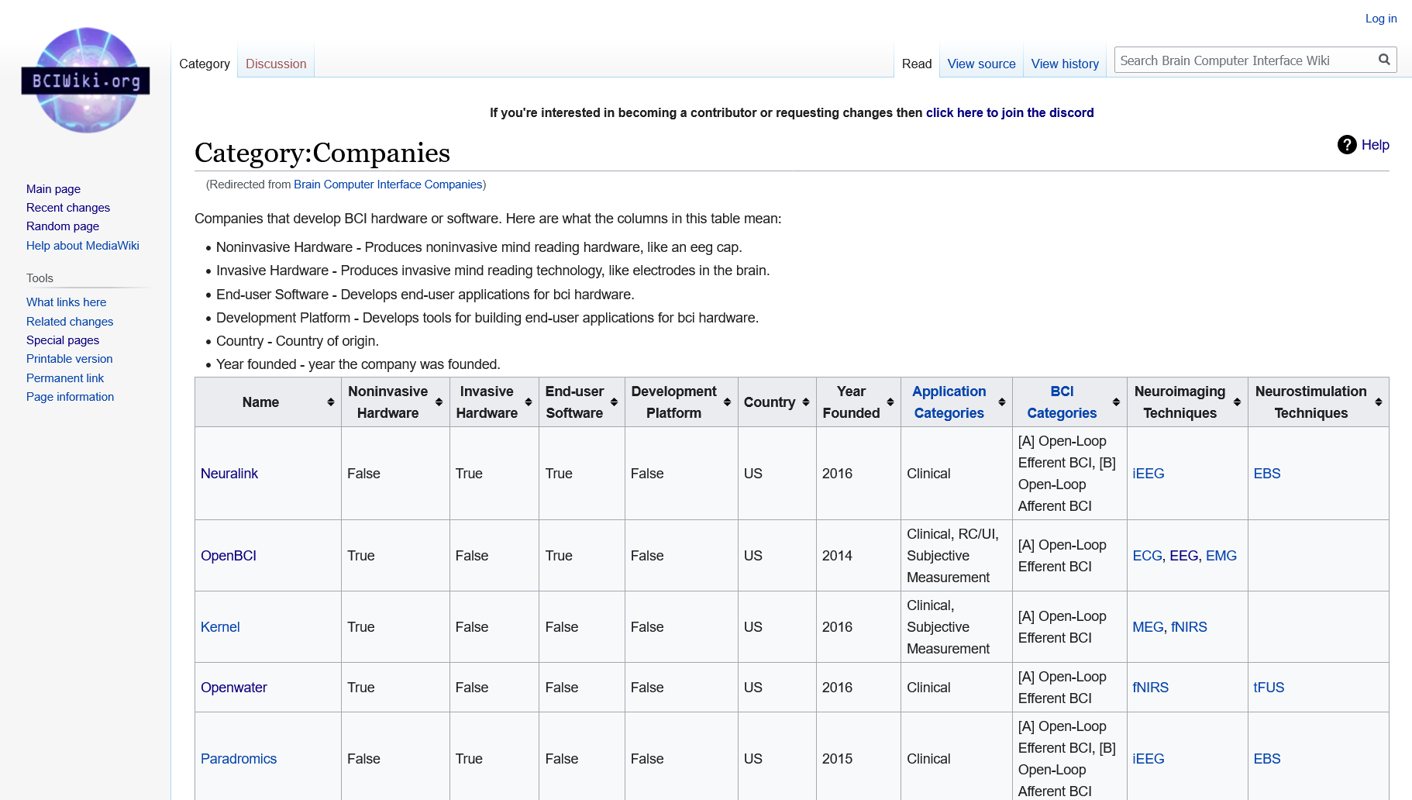Open EMG link in OpenBCI row

[1221, 555]
